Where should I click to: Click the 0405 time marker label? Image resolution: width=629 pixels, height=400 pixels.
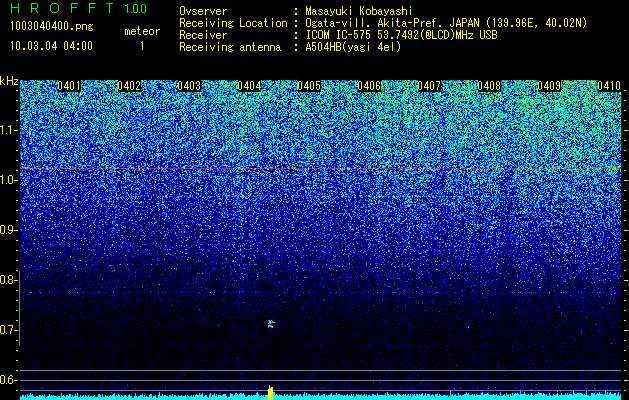309,86
